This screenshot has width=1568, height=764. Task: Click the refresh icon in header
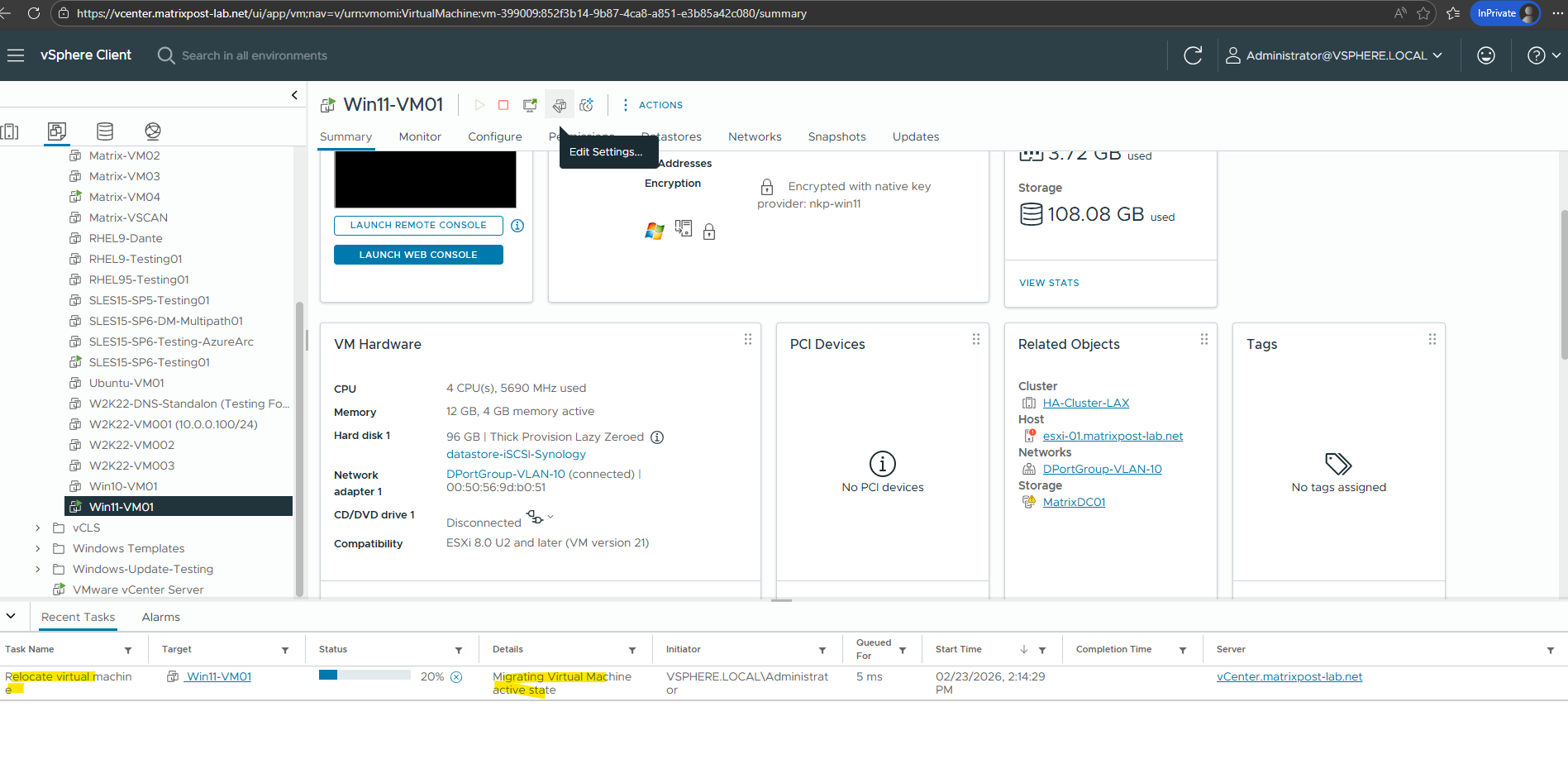(1192, 55)
